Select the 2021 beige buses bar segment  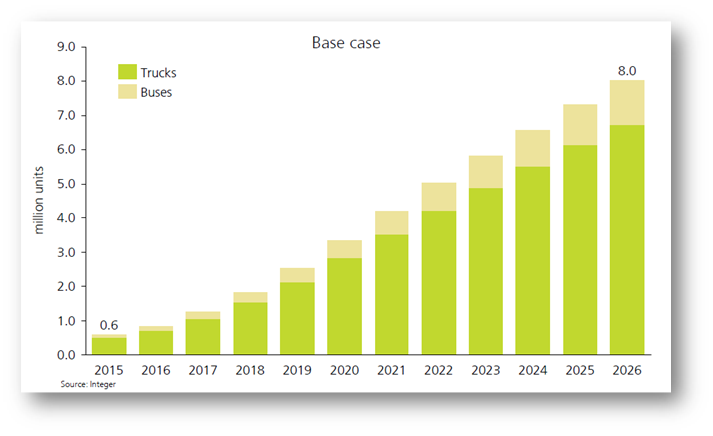392,223
